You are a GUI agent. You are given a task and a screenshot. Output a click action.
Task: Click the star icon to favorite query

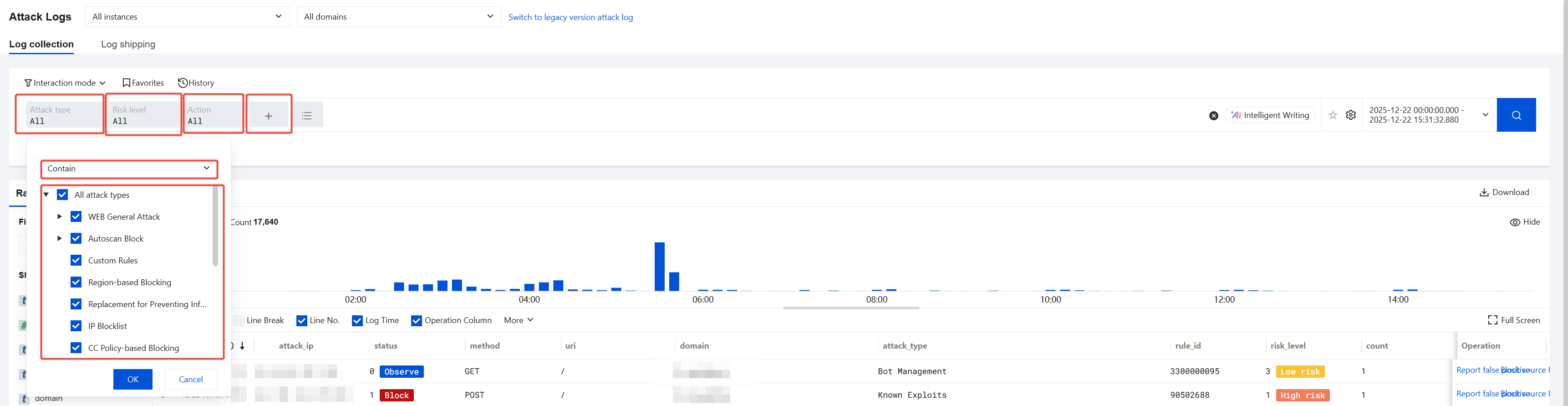(x=1333, y=115)
